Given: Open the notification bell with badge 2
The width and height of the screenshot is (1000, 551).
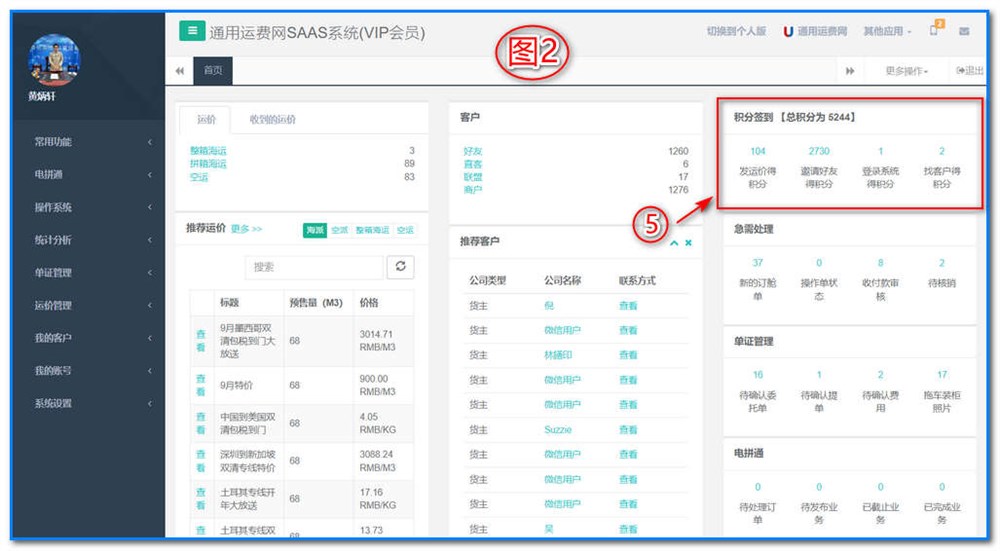Looking at the screenshot, I should [x=935, y=29].
